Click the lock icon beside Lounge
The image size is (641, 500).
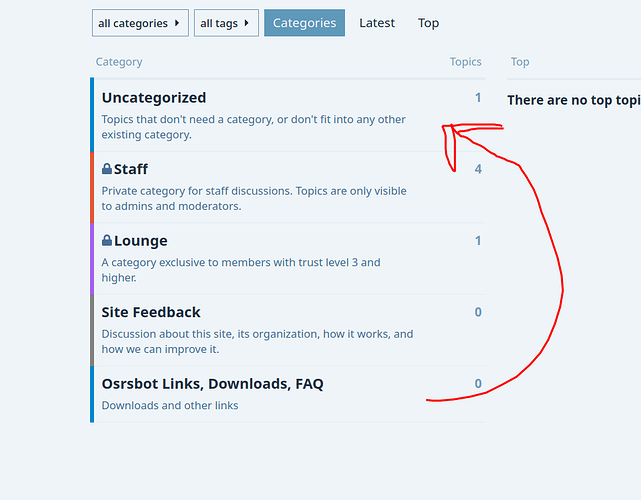pyautogui.click(x=107, y=240)
